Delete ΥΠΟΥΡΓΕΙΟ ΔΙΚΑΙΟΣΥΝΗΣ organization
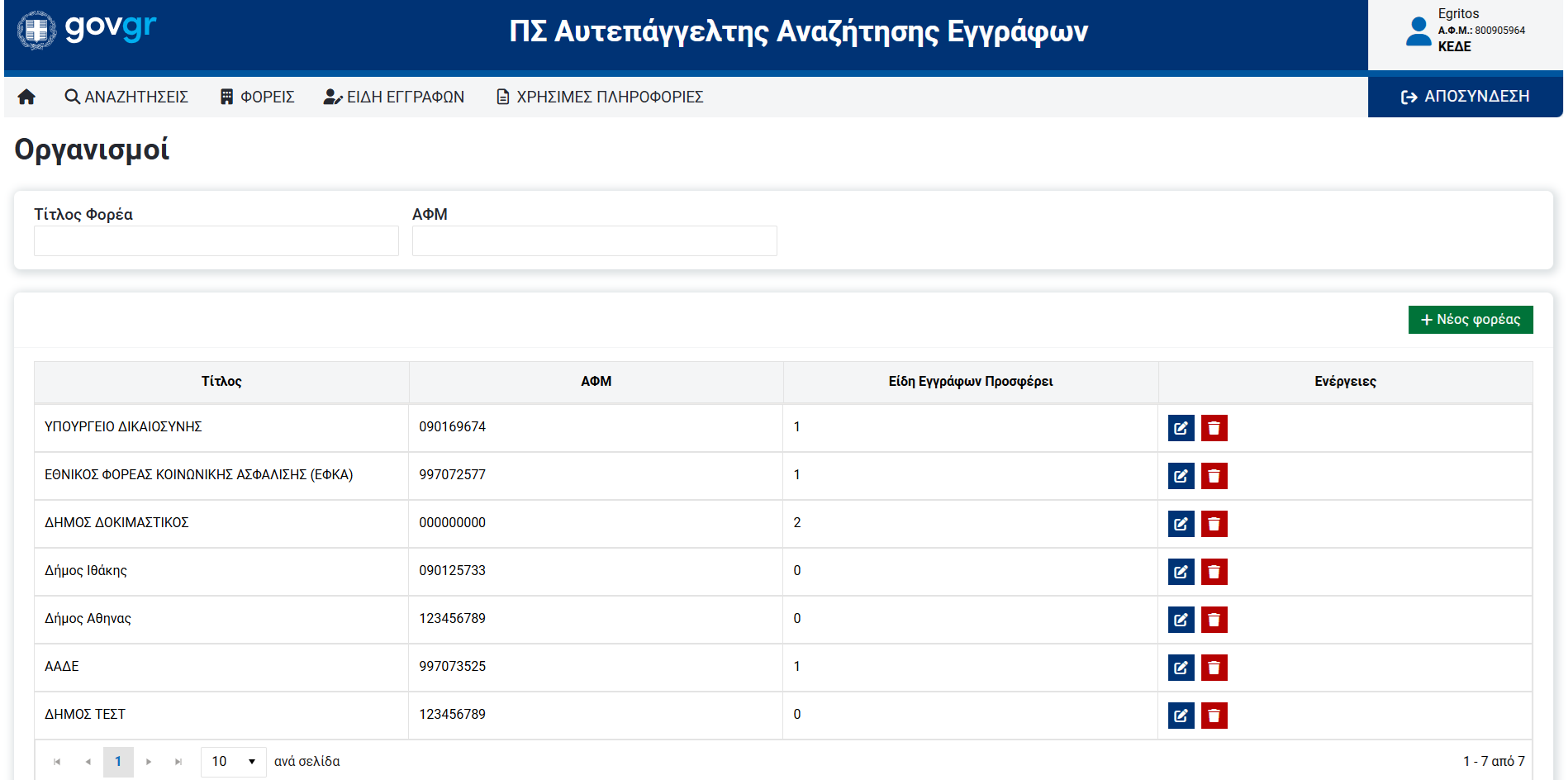Viewport: 1568px width, 780px height. [1214, 428]
